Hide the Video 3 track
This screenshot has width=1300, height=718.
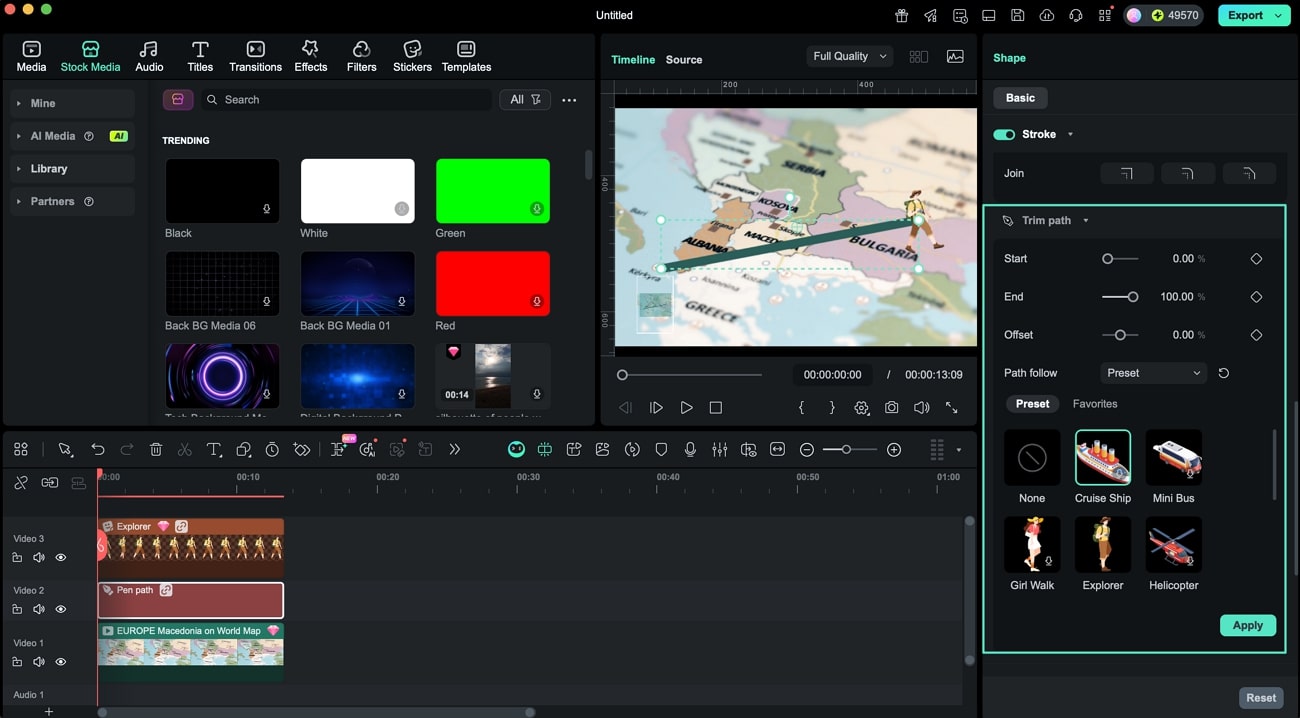click(x=61, y=558)
